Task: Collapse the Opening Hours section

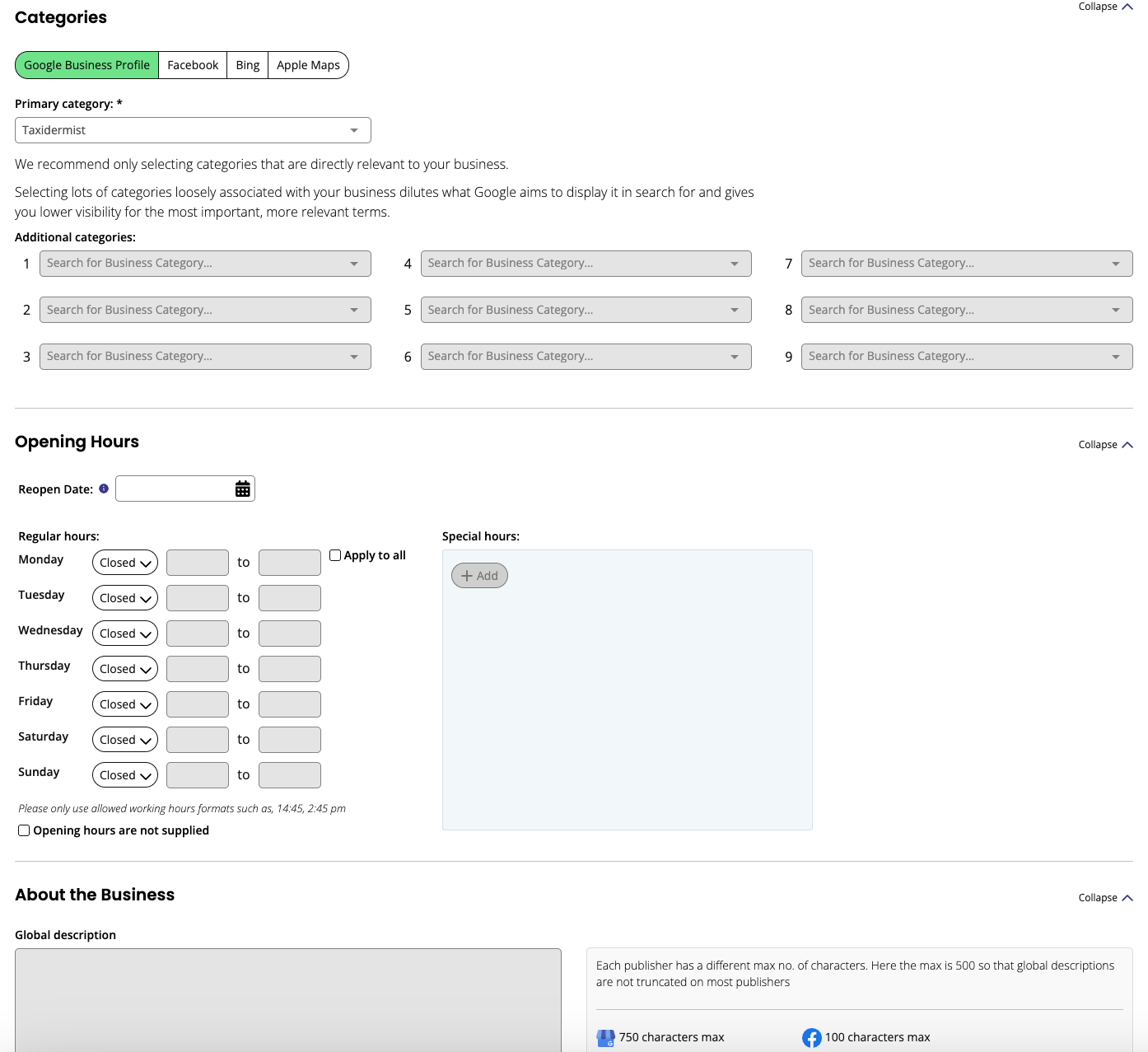Action: pos(1105,445)
